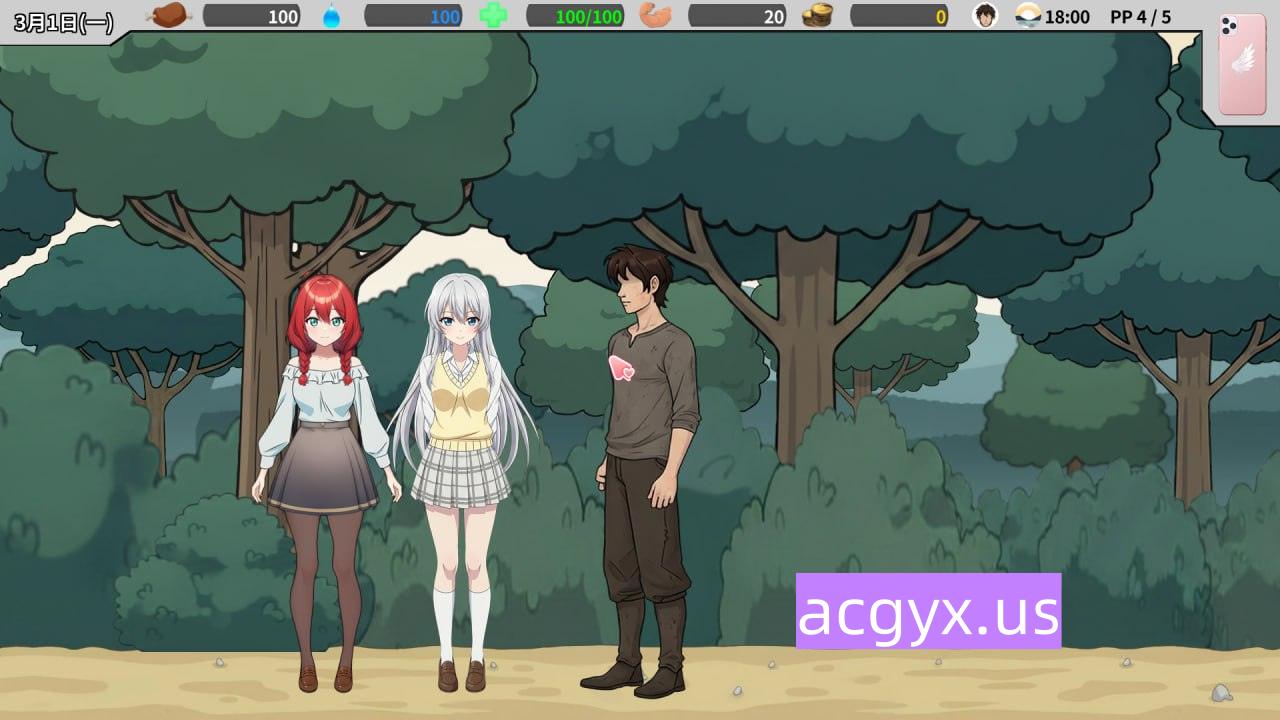Click the sunset time-of-day icon

[1028, 16]
